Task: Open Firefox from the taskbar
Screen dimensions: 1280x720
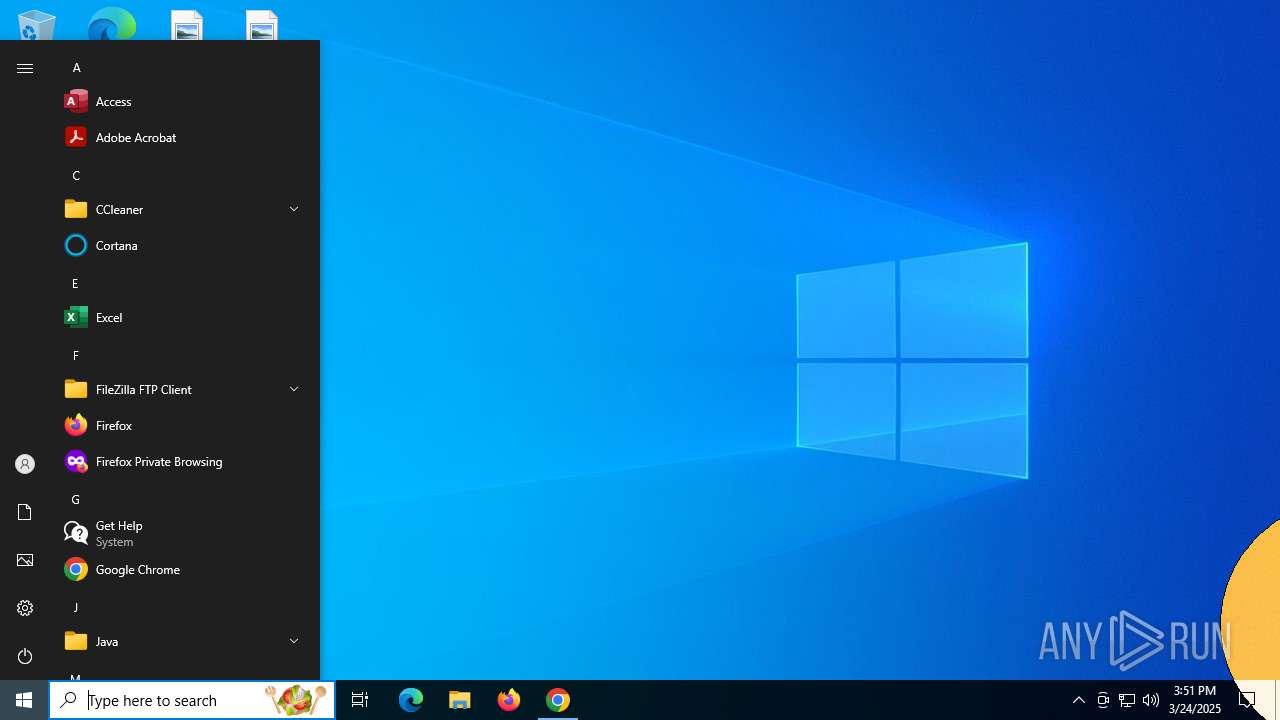Action: (x=509, y=700)
